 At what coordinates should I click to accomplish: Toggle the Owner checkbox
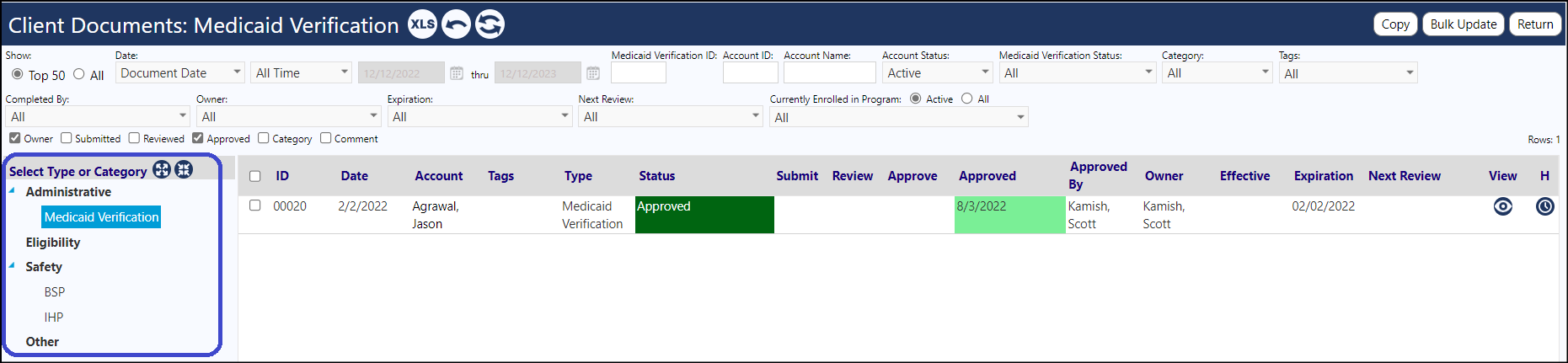coord(15,138)
